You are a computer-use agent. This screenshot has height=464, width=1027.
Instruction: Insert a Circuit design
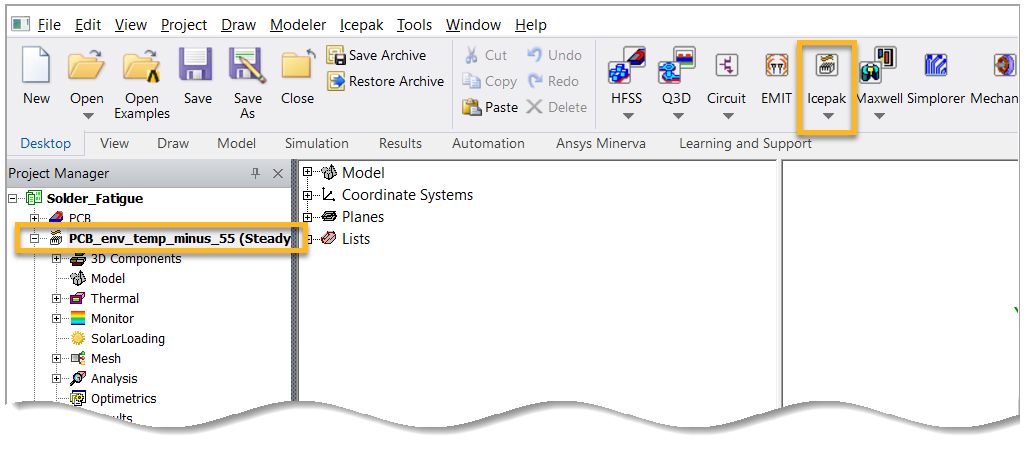click(726, 66)
